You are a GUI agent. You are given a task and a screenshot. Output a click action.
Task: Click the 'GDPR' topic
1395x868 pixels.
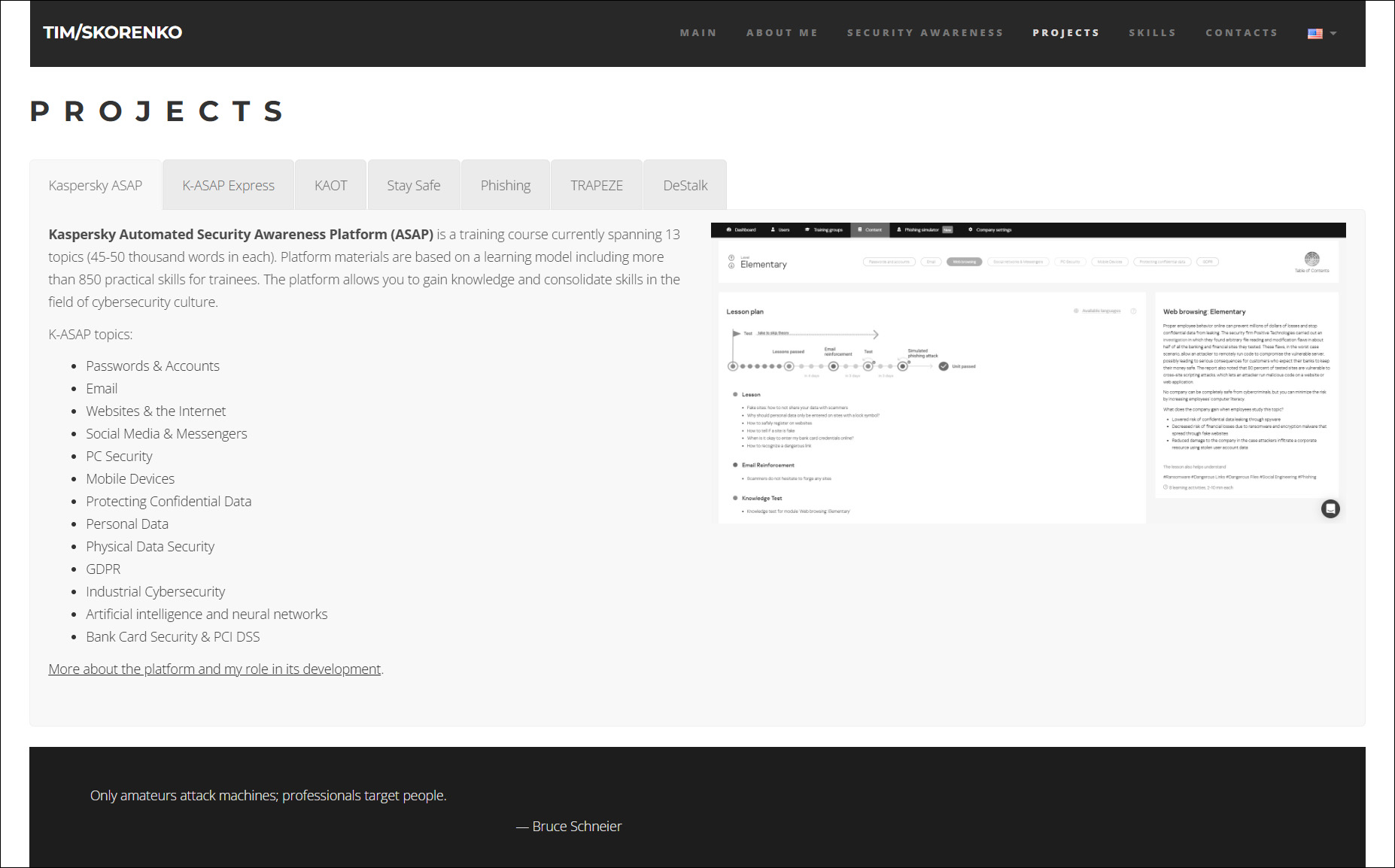click(x=103, y=569)
